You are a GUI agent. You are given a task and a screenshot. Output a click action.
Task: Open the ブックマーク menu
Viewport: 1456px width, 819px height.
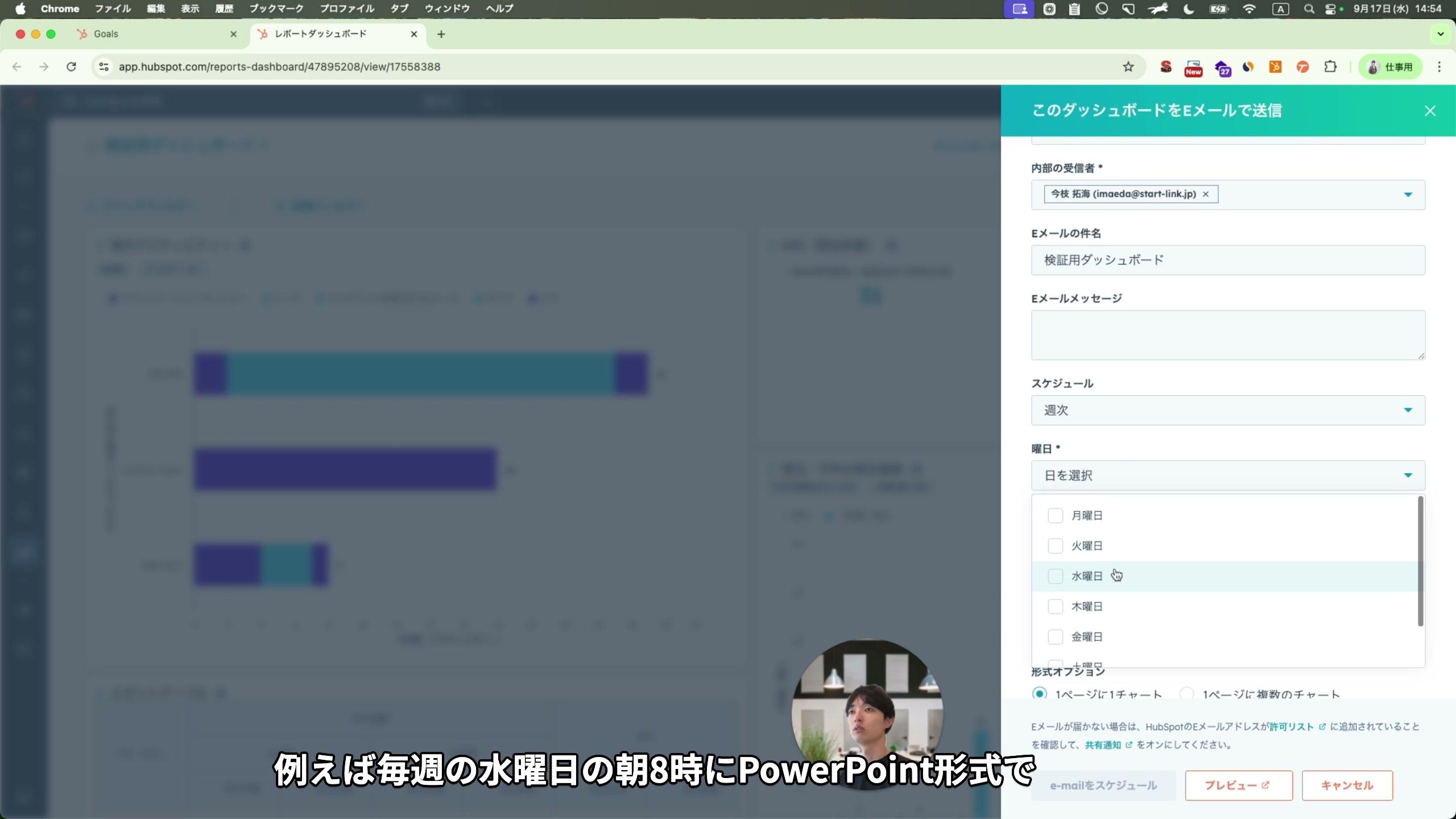pos(275,9)
